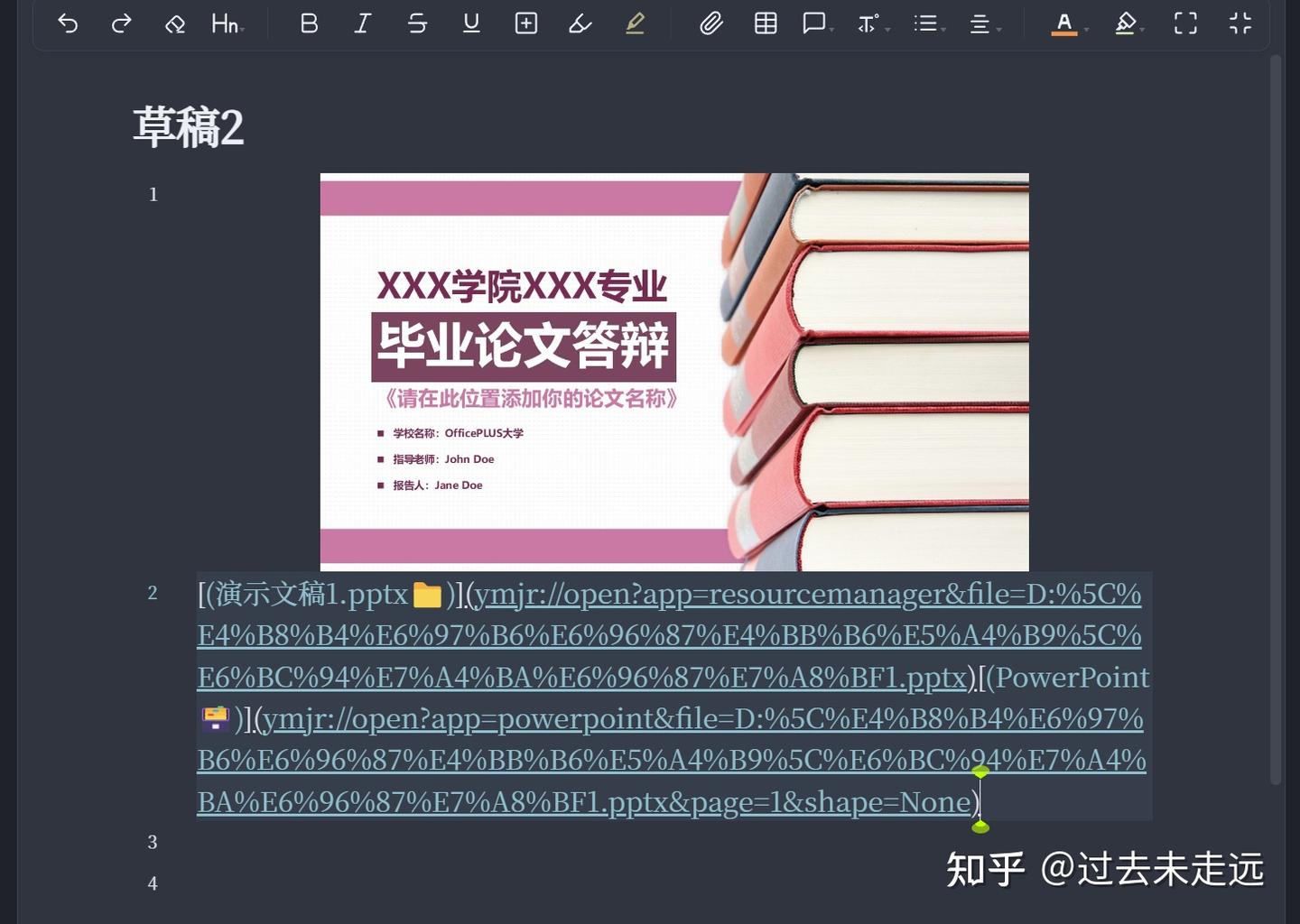Click the attachment paperclip icon
The width and height of the screenshot is (1300, 924).
(711, 24)
